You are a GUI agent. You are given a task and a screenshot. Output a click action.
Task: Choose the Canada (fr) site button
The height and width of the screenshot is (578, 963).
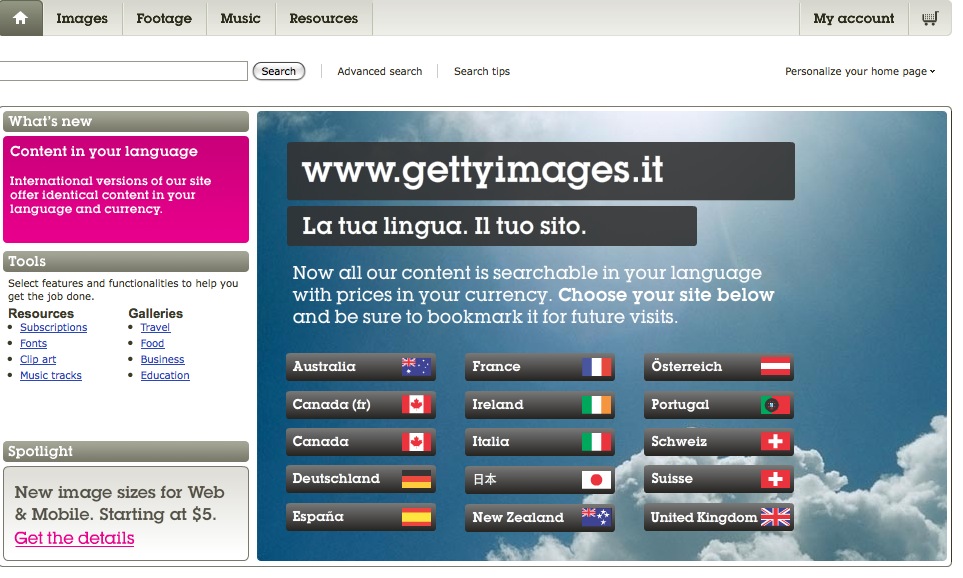(x=361, y=405)
